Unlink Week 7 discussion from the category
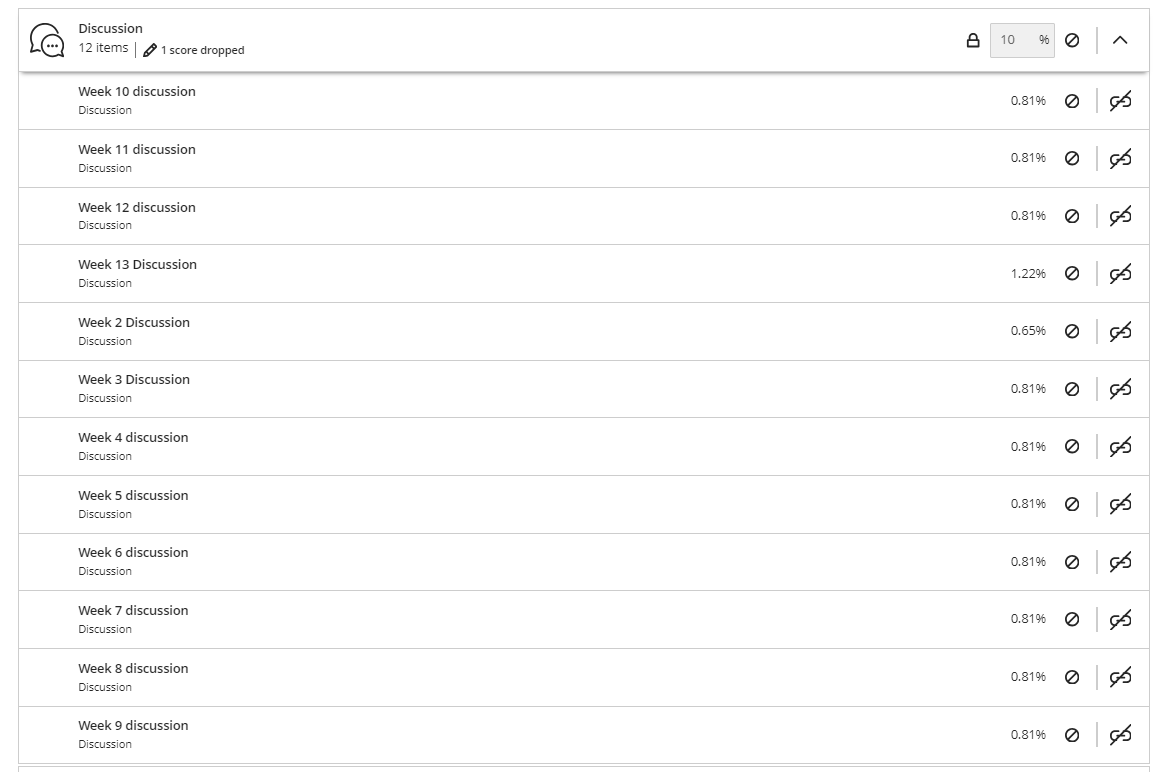 1120,619
